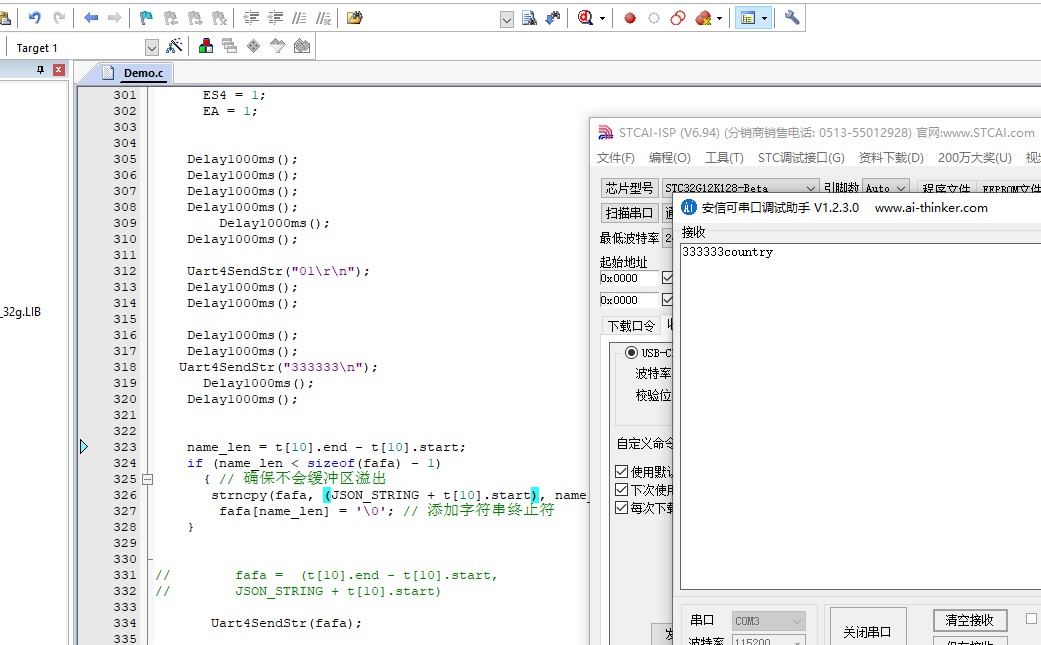
Task: Open the pin count Auto dropdown
Action: 901,188
